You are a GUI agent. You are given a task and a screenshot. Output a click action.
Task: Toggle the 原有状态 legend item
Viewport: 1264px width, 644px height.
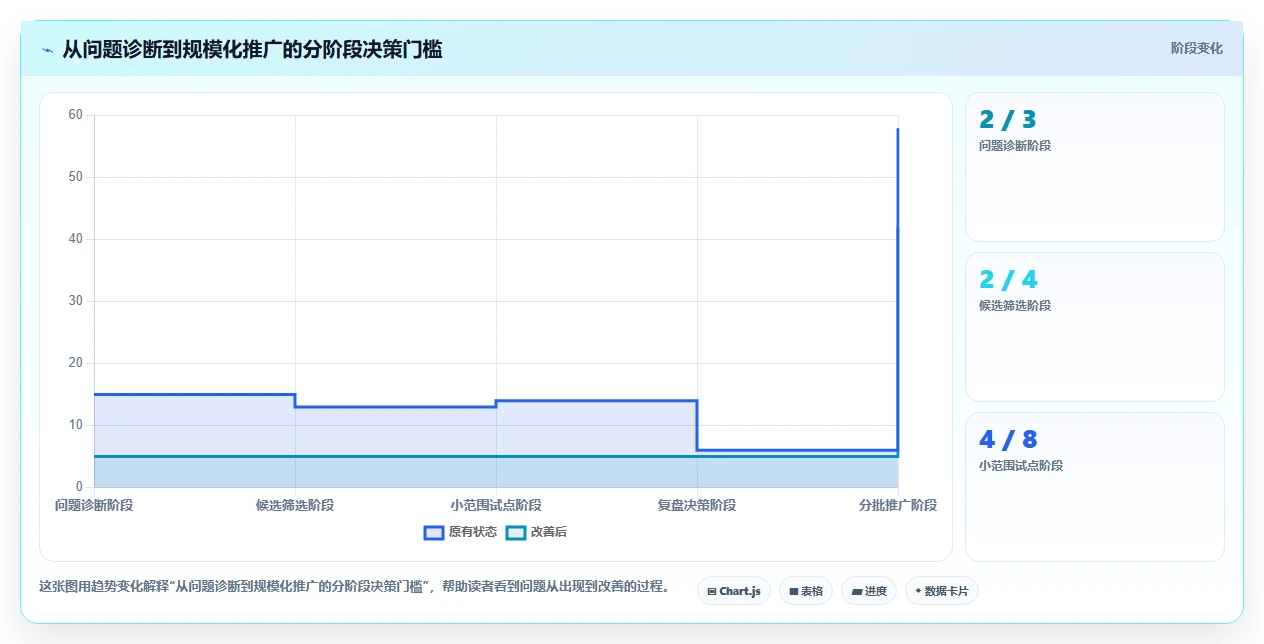coord(460,532)
